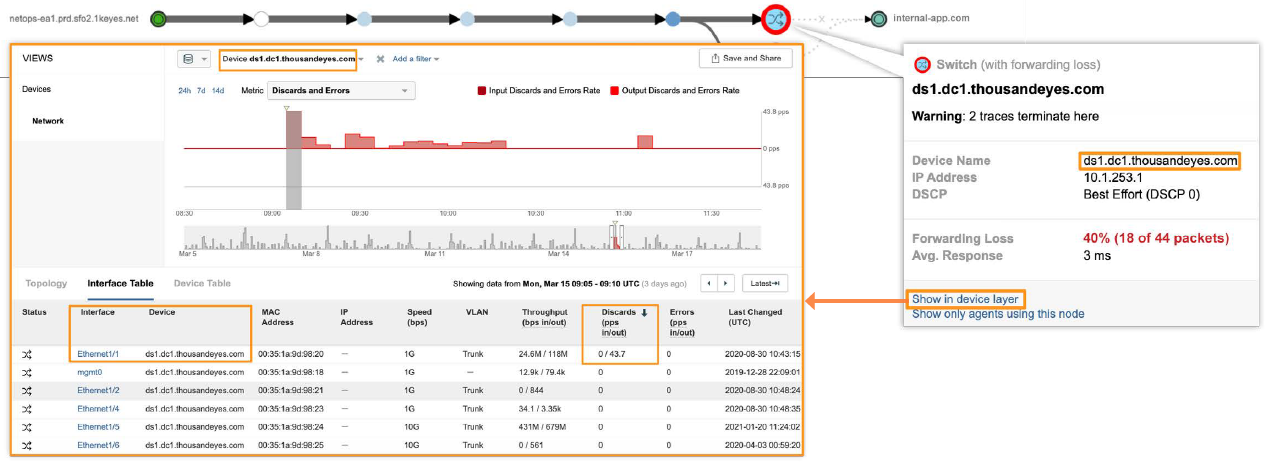
Task: Click the green agent node netops-ea1.prd.sfo2.1keyes.net
Action: (x=159, y=18)
